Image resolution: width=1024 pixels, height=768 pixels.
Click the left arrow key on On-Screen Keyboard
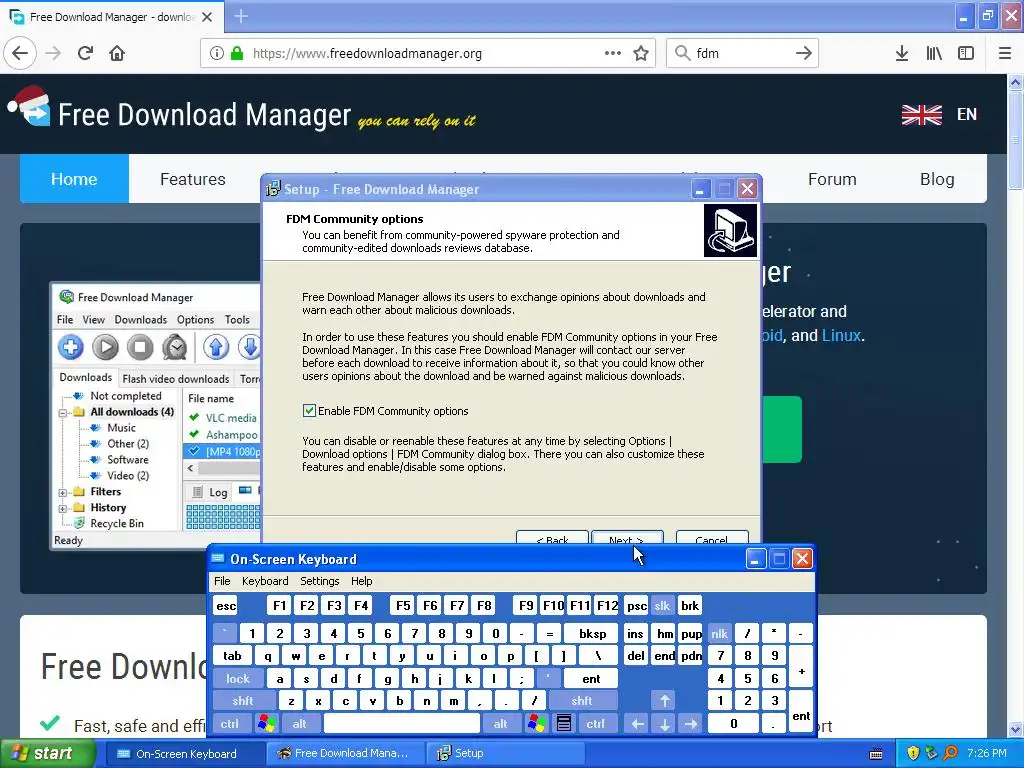(637, 724)
